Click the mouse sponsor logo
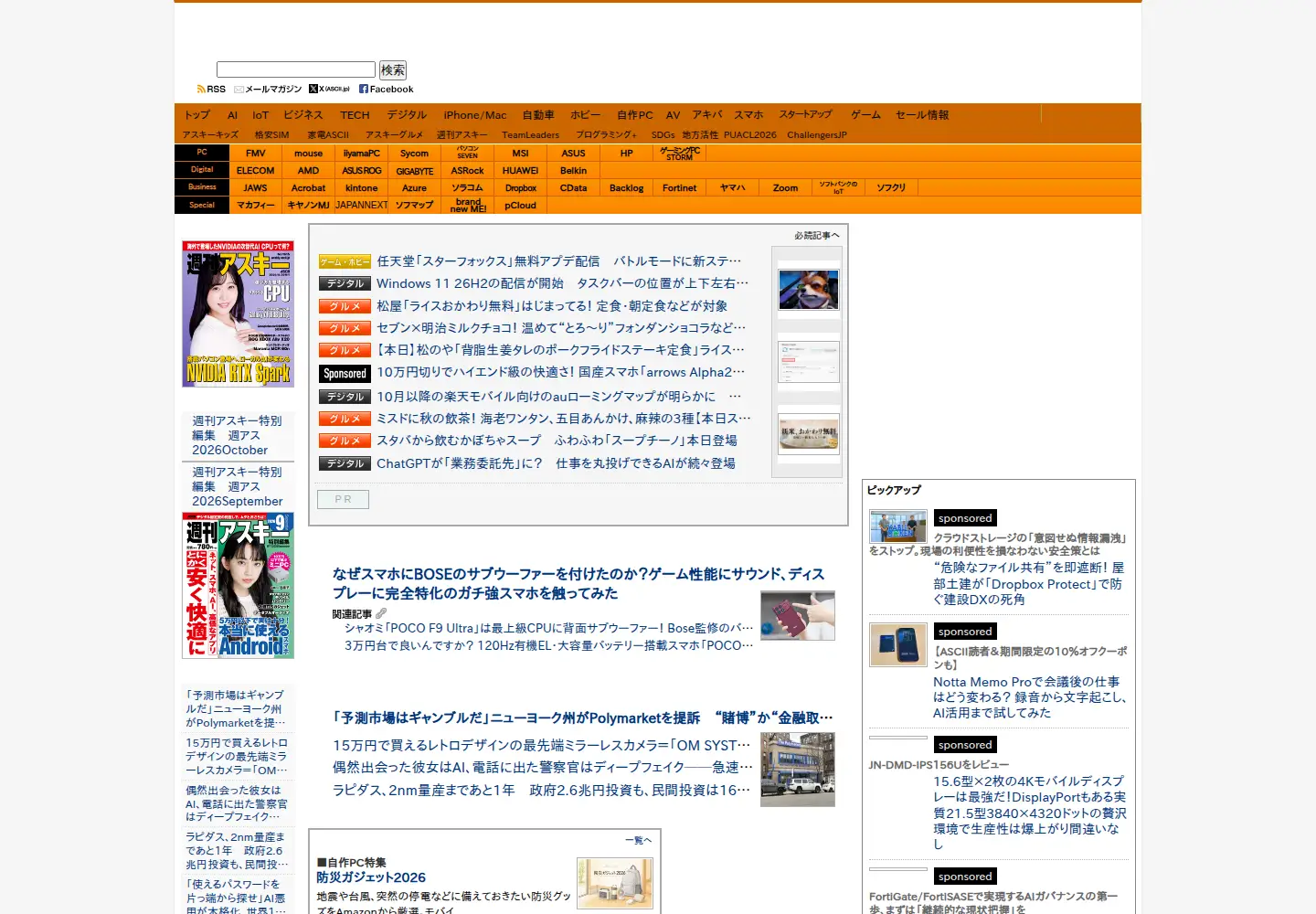Viewport: 1316px width, 914px height. [309, 154]
